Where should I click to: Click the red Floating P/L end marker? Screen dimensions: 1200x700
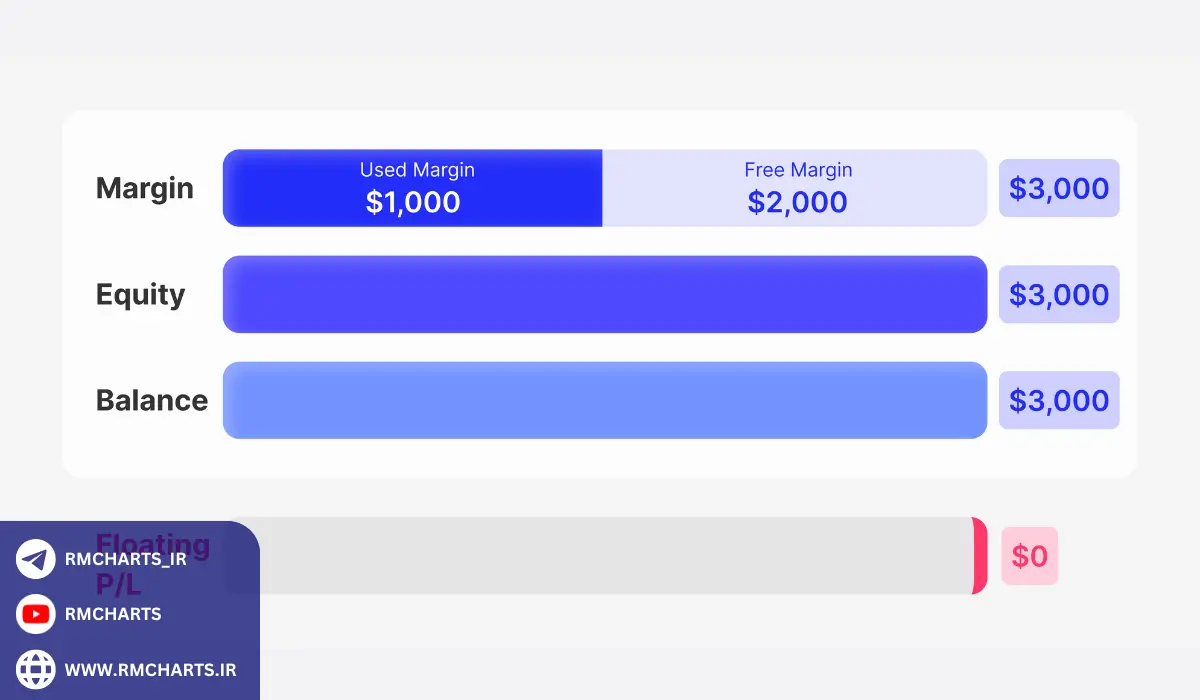pyautogui.click(x=980, y=555)
